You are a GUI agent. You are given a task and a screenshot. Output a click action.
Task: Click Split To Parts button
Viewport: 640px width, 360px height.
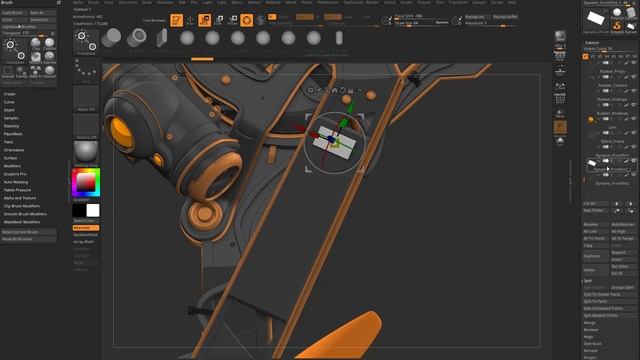click(609, 301)
